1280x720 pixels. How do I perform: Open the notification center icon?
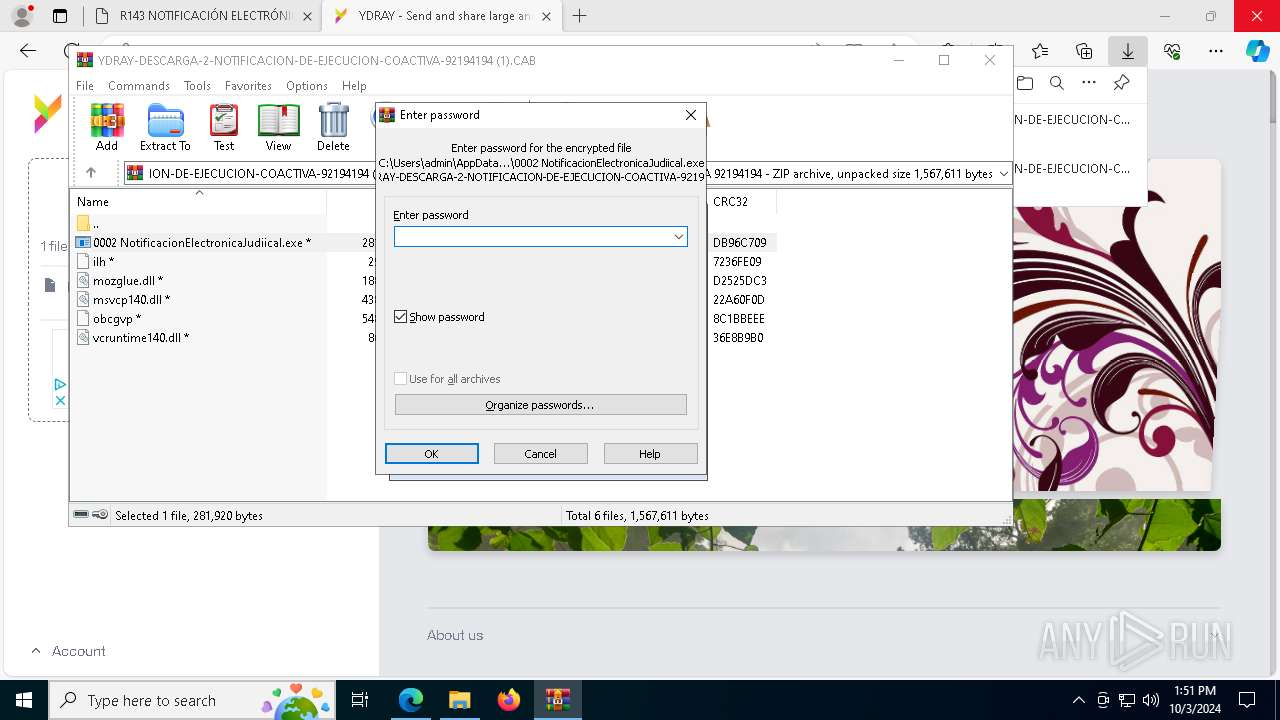pos(1247,700)
